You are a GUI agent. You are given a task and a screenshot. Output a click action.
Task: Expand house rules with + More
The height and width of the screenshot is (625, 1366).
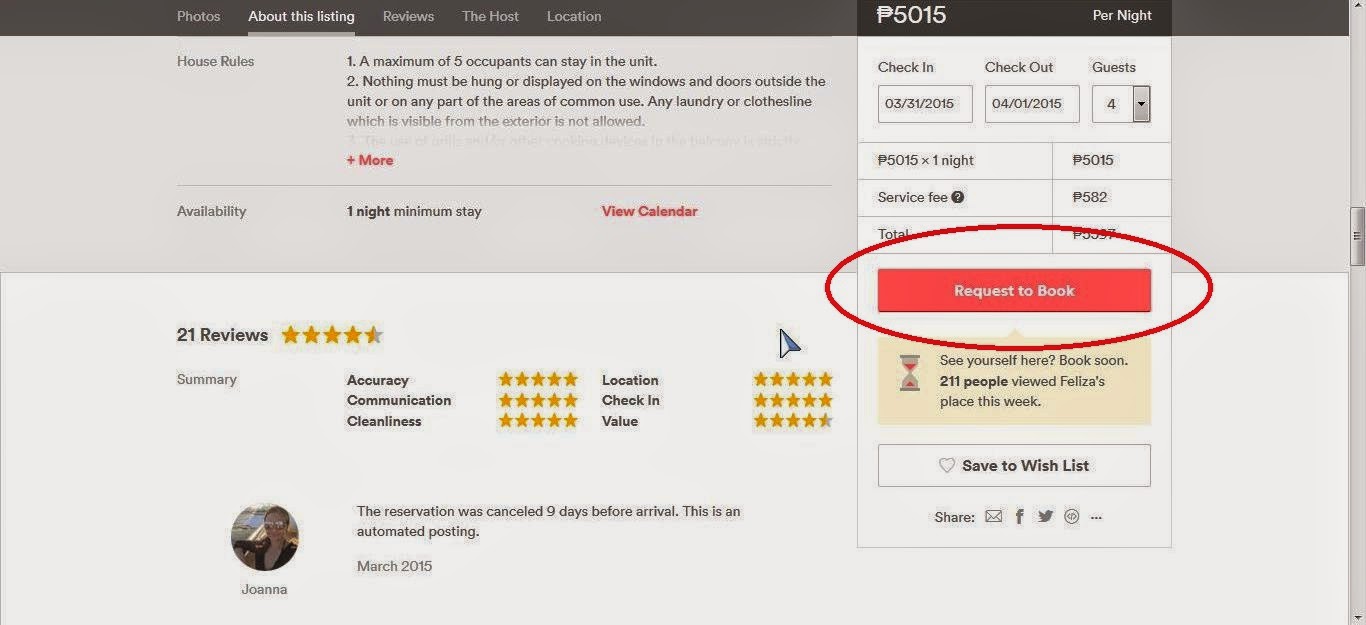pos(370,160)
